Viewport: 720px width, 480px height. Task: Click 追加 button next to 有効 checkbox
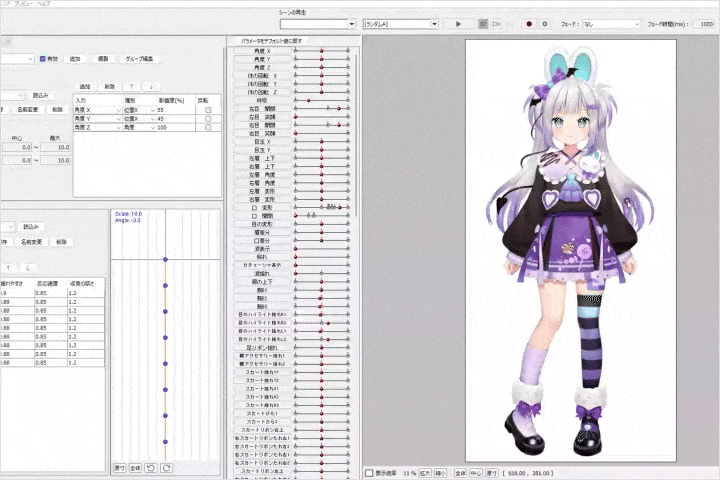pos(75,59)
